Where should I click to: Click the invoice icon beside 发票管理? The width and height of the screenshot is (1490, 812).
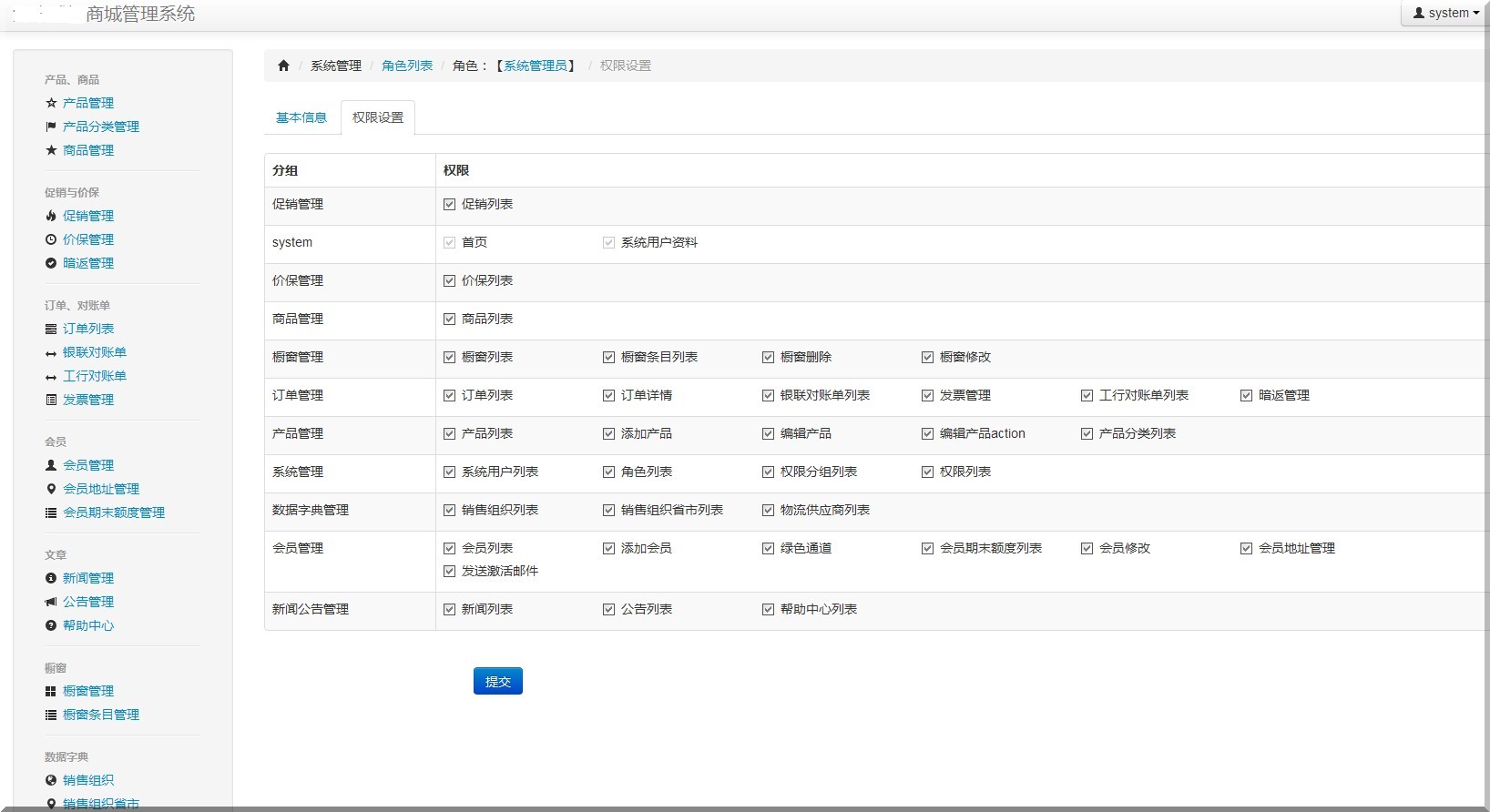pos(51,400)
